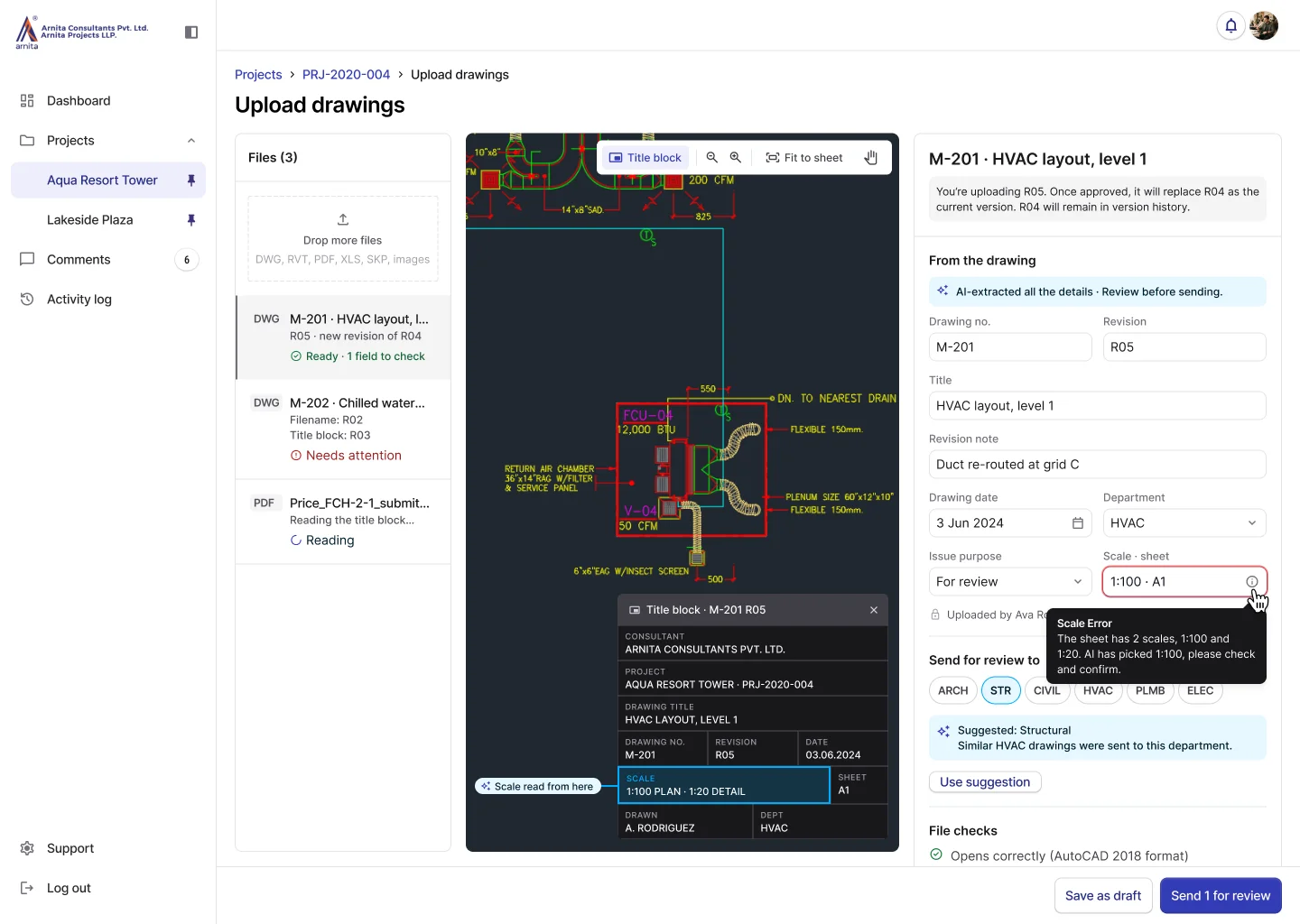
Task: Open the Department dropdown
Action: tap(1184, 523)
